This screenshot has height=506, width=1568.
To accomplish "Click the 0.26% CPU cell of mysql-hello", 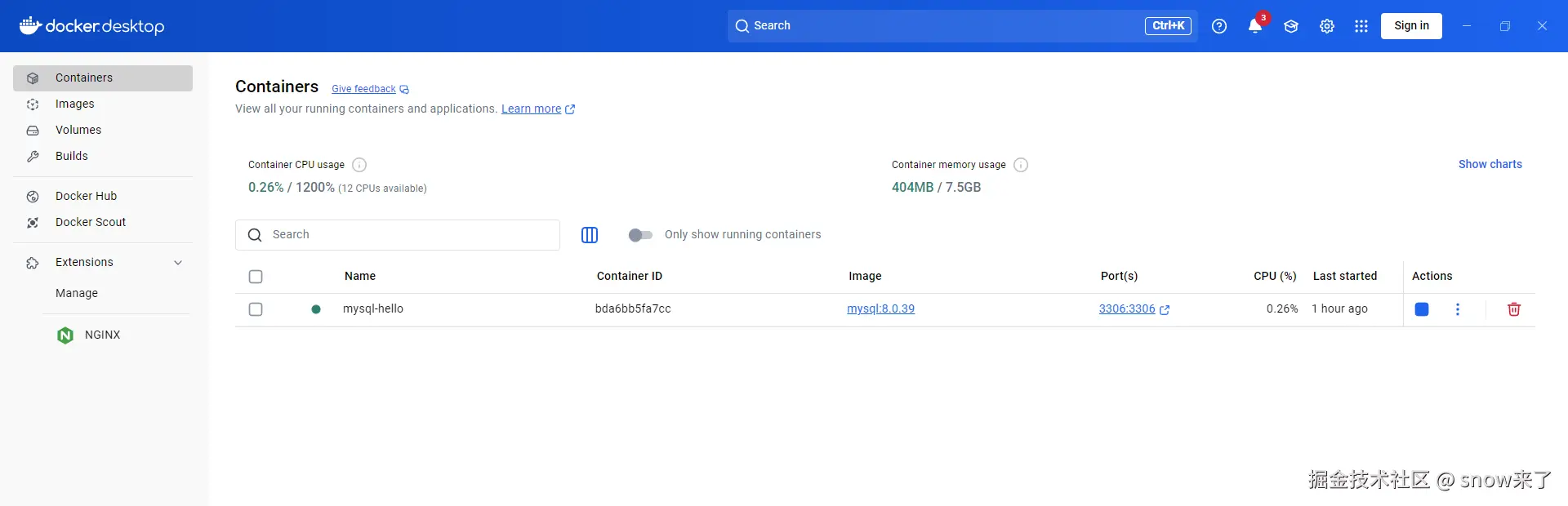I will tap(1282, 308).
